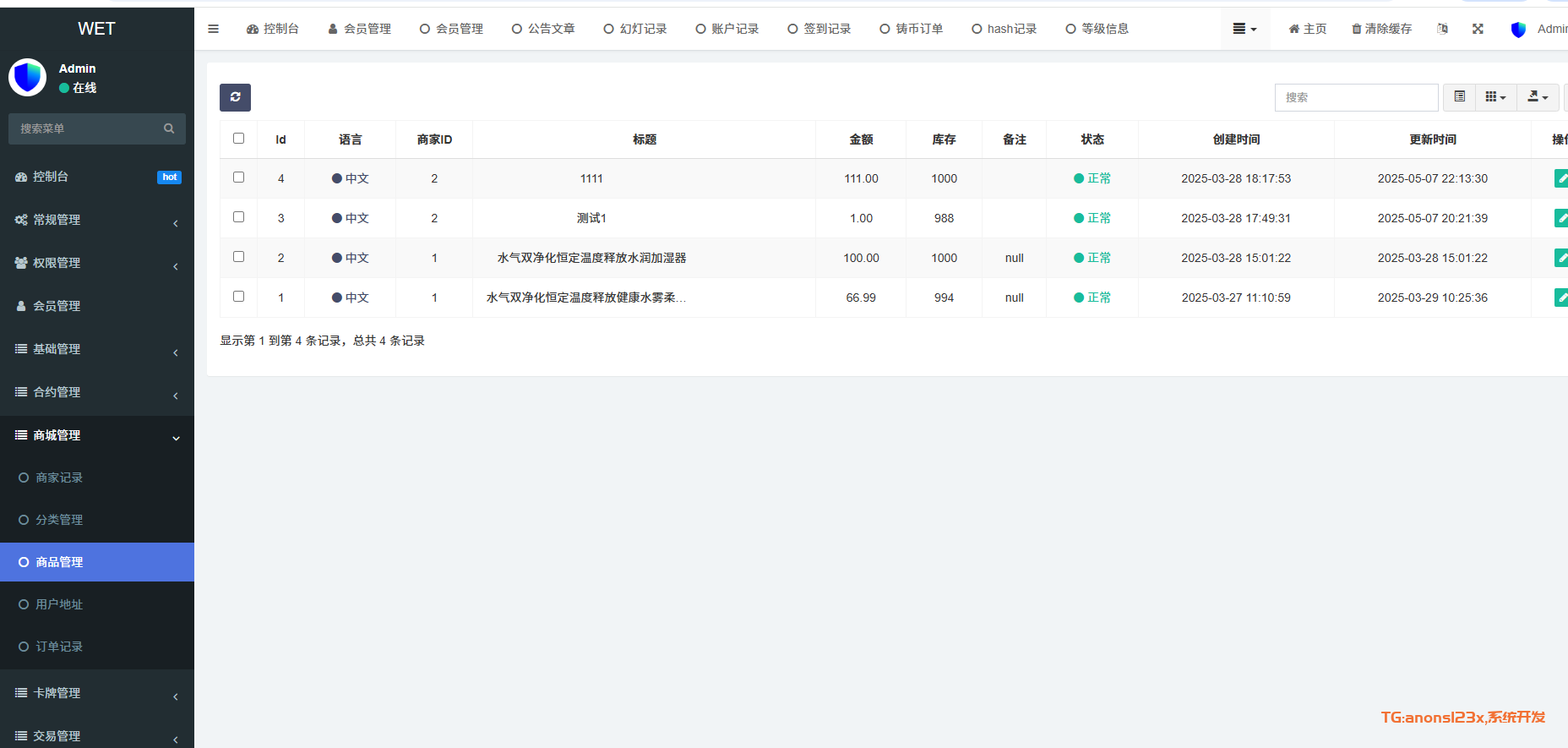Image resolution: width=1568 pixels, height=748 pixels.
Task: Select the checkbox for product Id 3
Action: pos(238,217)
